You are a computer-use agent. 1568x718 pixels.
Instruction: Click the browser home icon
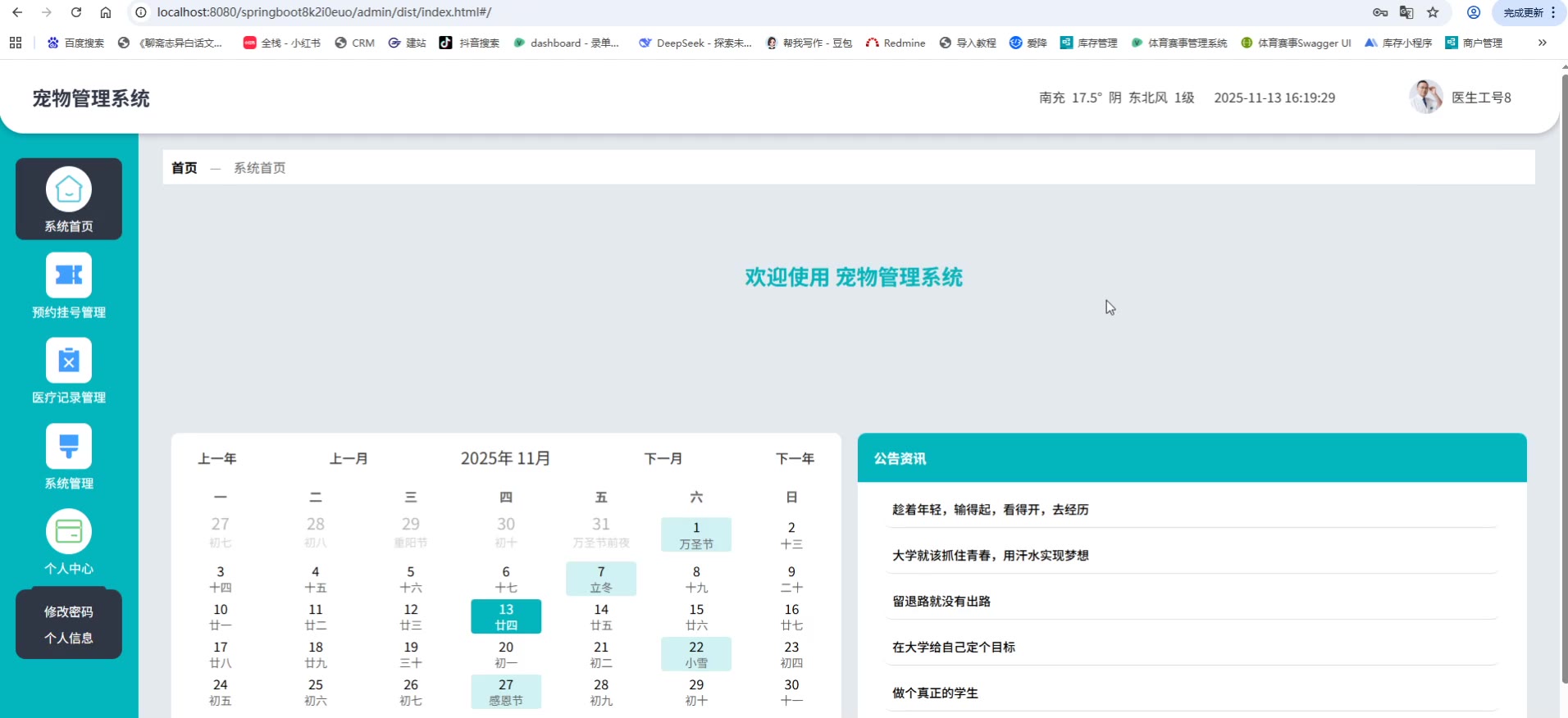pos(106,12)
